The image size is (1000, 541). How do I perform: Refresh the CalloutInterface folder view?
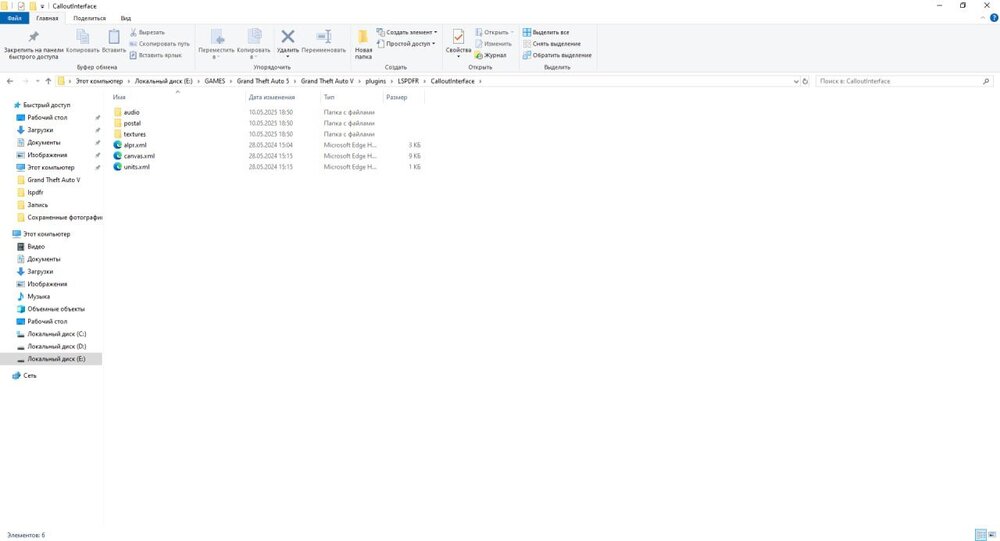[x=805, y=81]
